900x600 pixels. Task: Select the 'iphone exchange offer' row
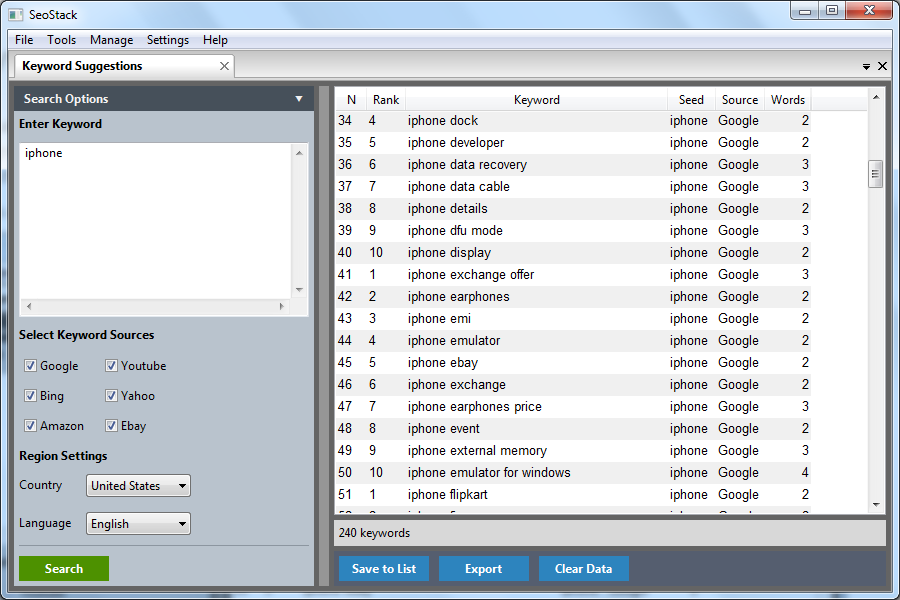[x=573, y=274]
